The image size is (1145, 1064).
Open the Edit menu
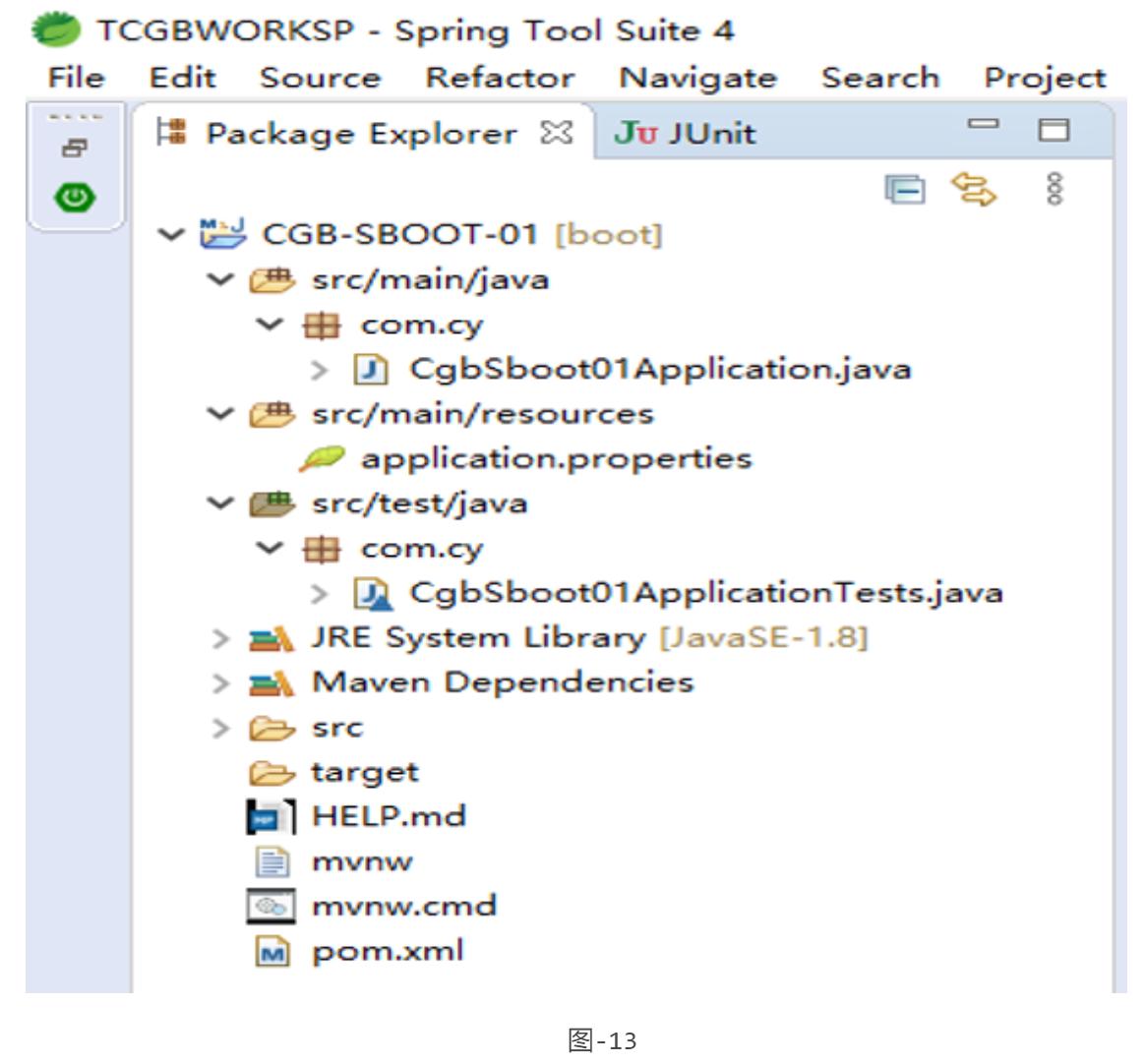pos(183,78)
